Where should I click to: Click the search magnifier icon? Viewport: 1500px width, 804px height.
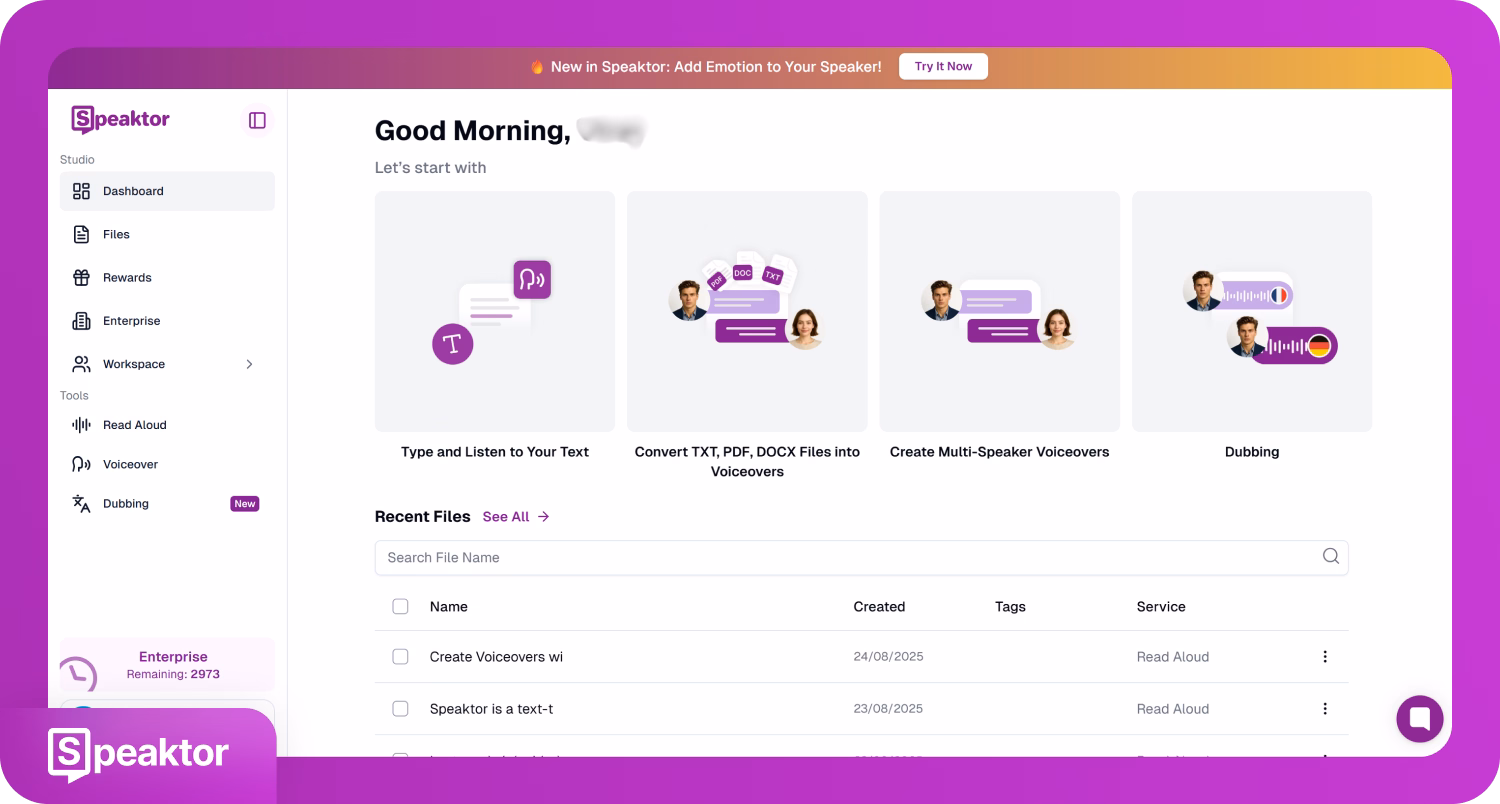(x=1330, y=557)
